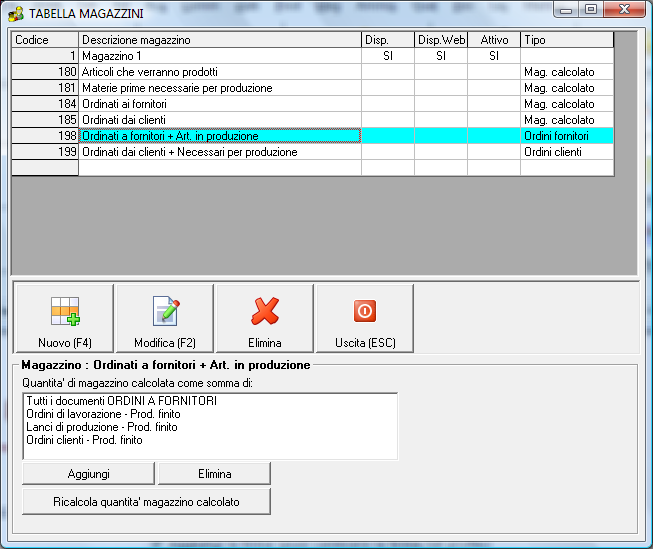This screenshot has width=653, height=549.
Task: Click code cell 199
Action: click(x=45, y=152)
